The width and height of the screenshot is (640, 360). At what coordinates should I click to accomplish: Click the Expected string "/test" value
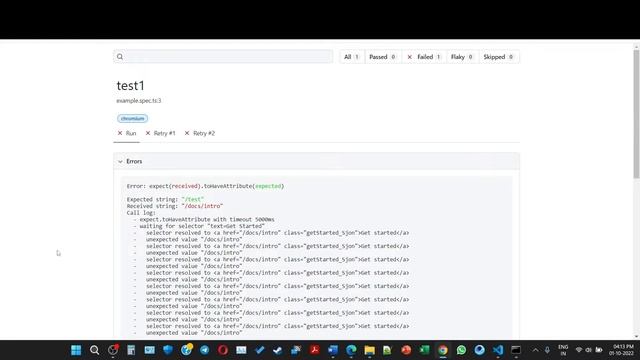(193, 200)
